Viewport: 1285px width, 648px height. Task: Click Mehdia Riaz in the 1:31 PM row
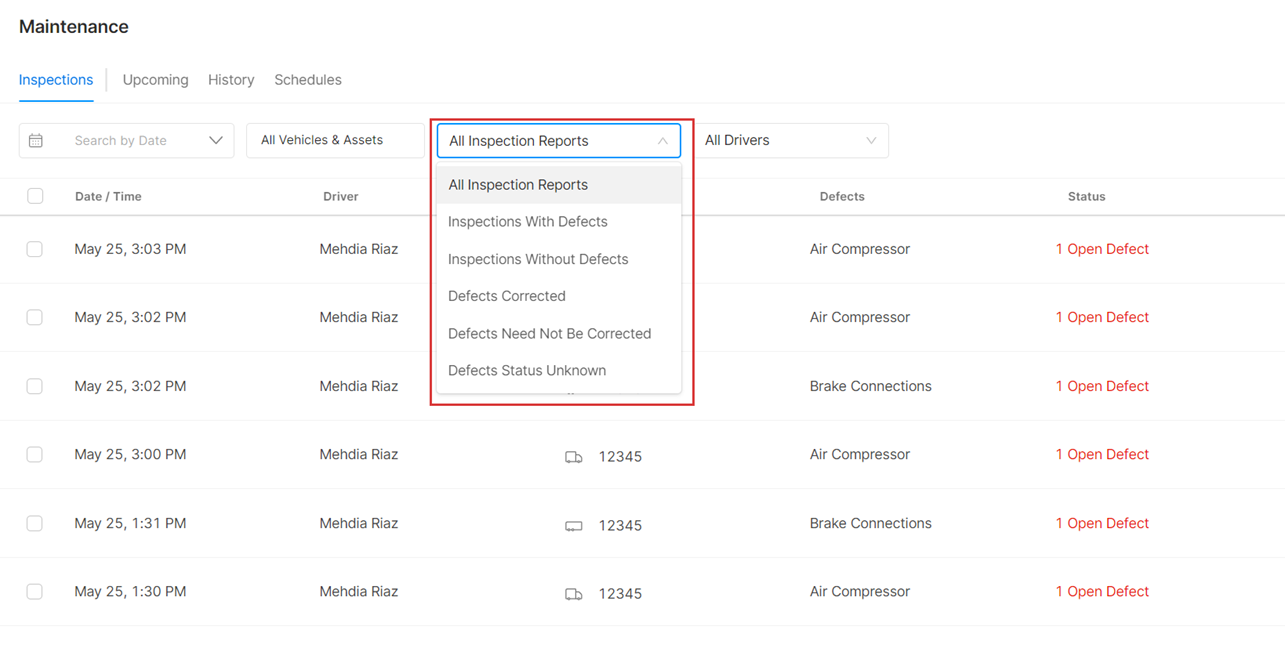[359, 523]
